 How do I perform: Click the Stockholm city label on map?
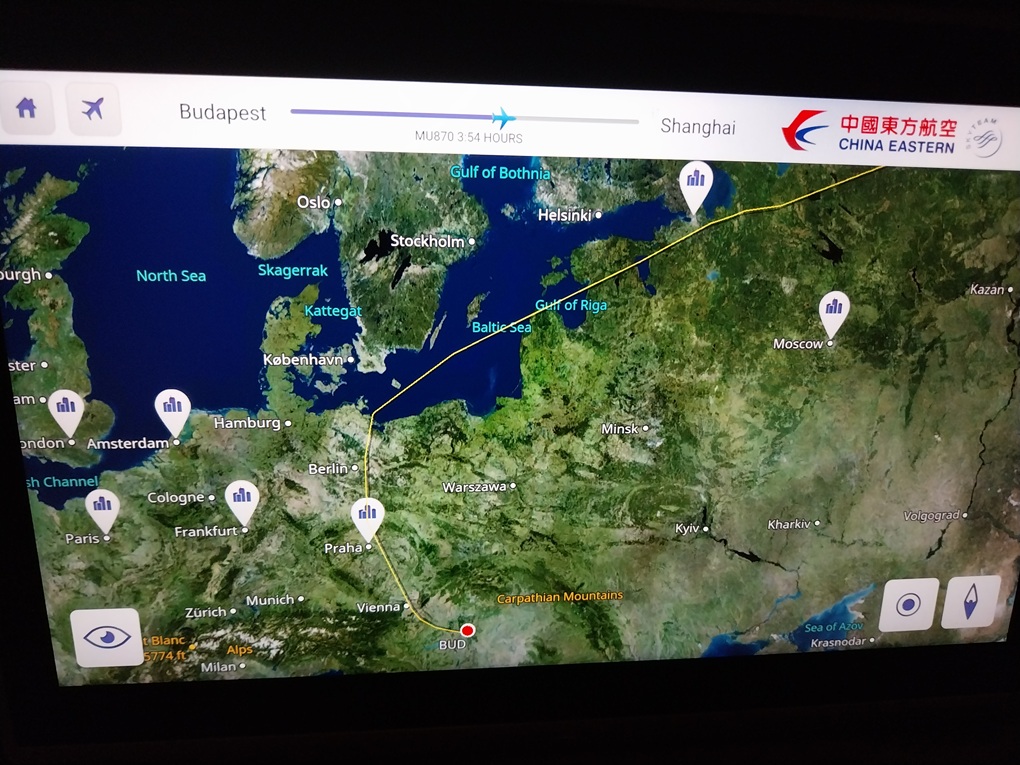click(427, 241)
